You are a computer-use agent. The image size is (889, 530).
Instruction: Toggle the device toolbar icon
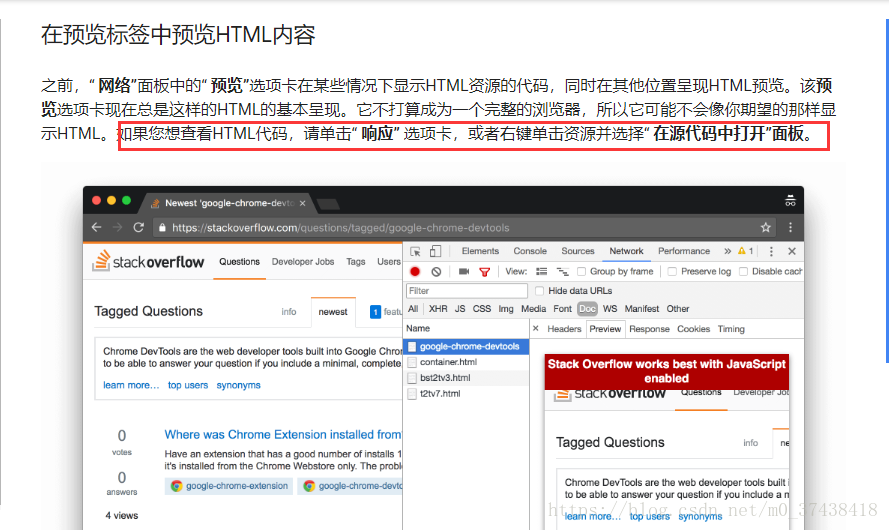(x=435, y=251)
